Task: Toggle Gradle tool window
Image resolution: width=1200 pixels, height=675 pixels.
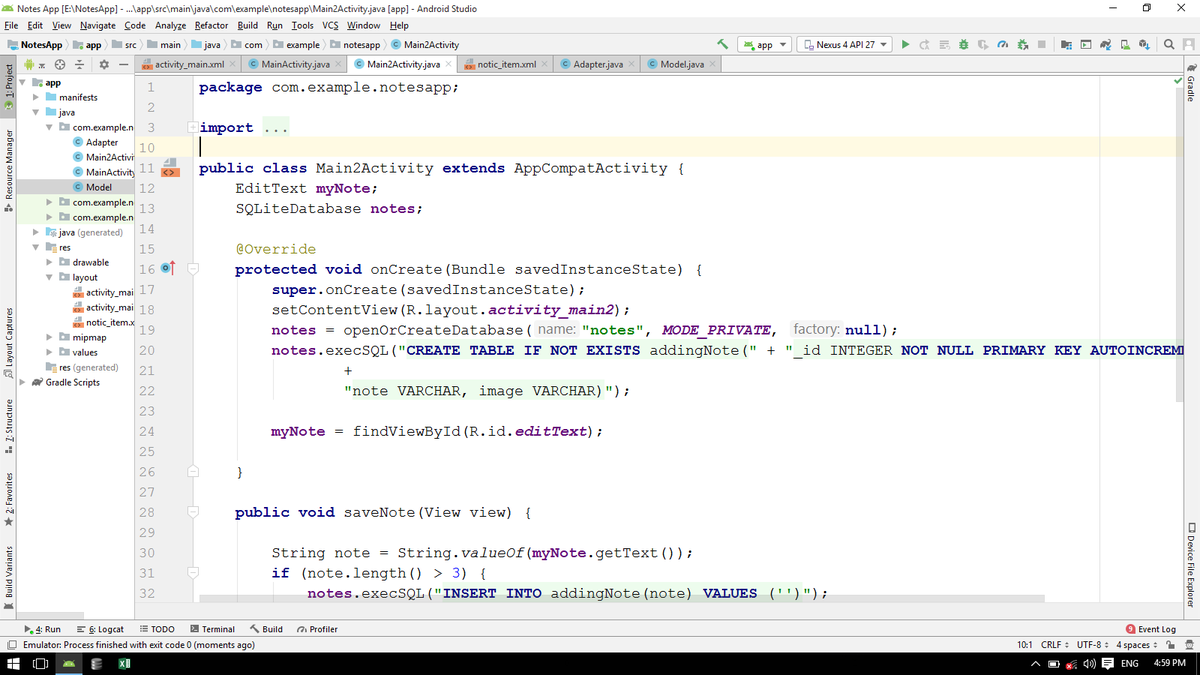Action: 1190,83
